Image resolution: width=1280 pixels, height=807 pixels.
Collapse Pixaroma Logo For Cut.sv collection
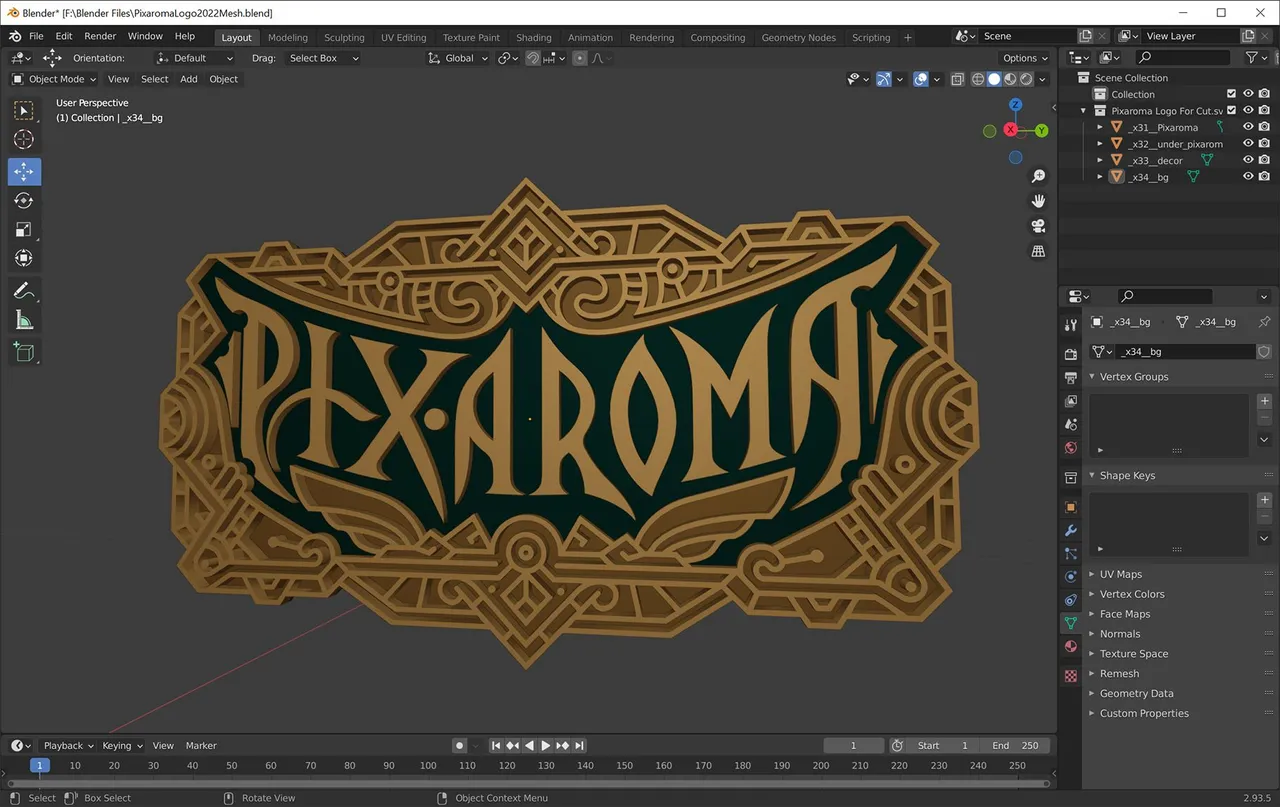click(x=1084, y=111)
